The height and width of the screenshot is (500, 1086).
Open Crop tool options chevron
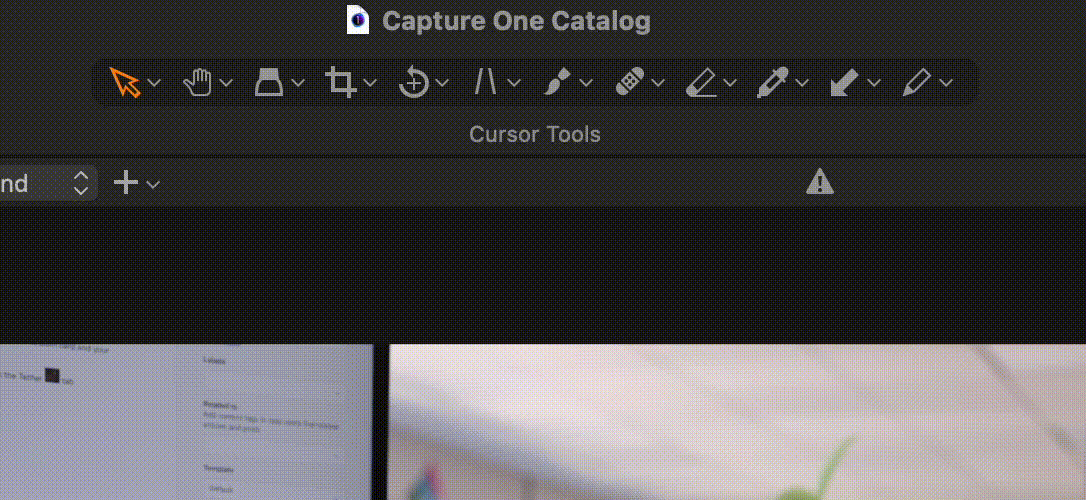coord(370,83)
